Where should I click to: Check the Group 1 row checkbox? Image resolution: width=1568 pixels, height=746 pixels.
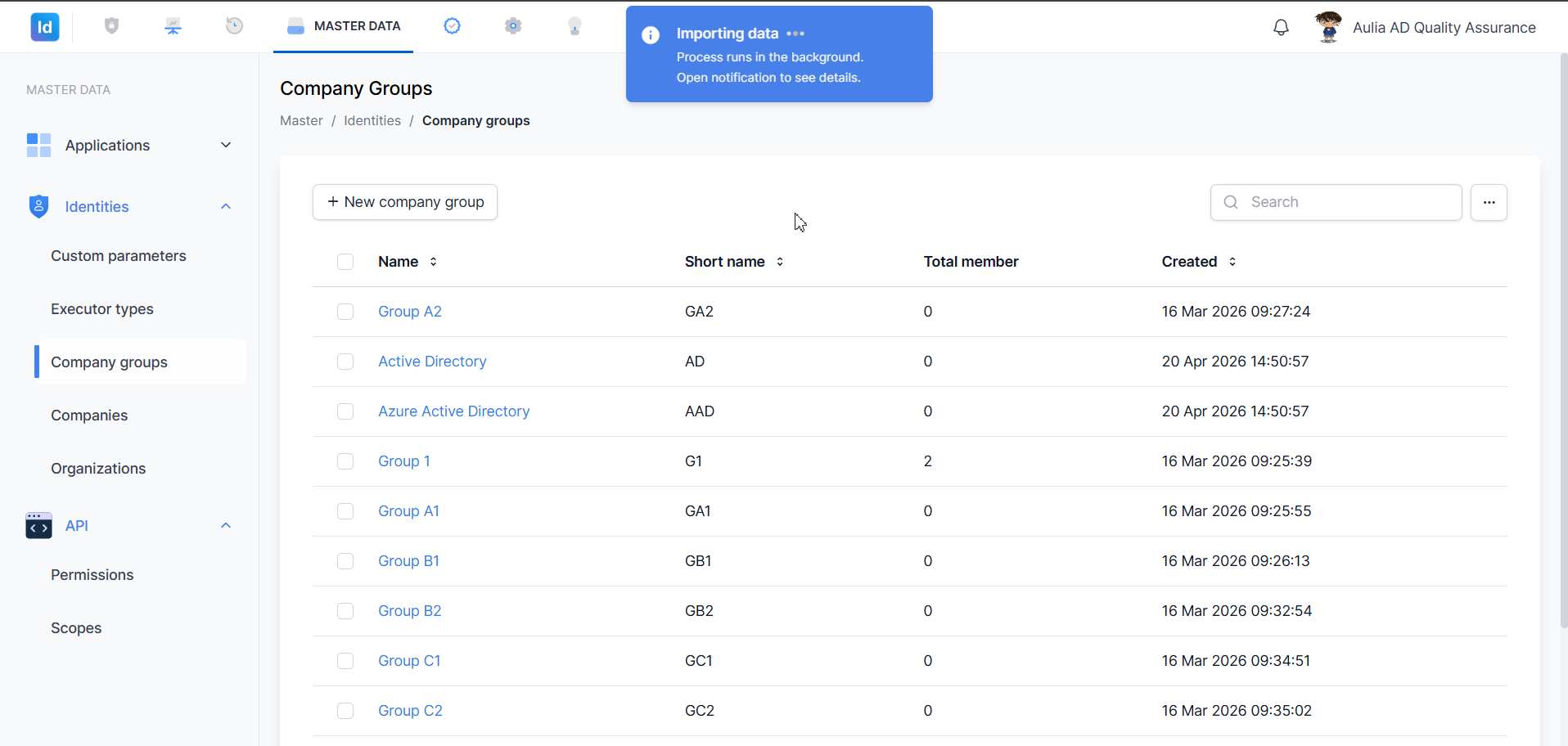345,461
